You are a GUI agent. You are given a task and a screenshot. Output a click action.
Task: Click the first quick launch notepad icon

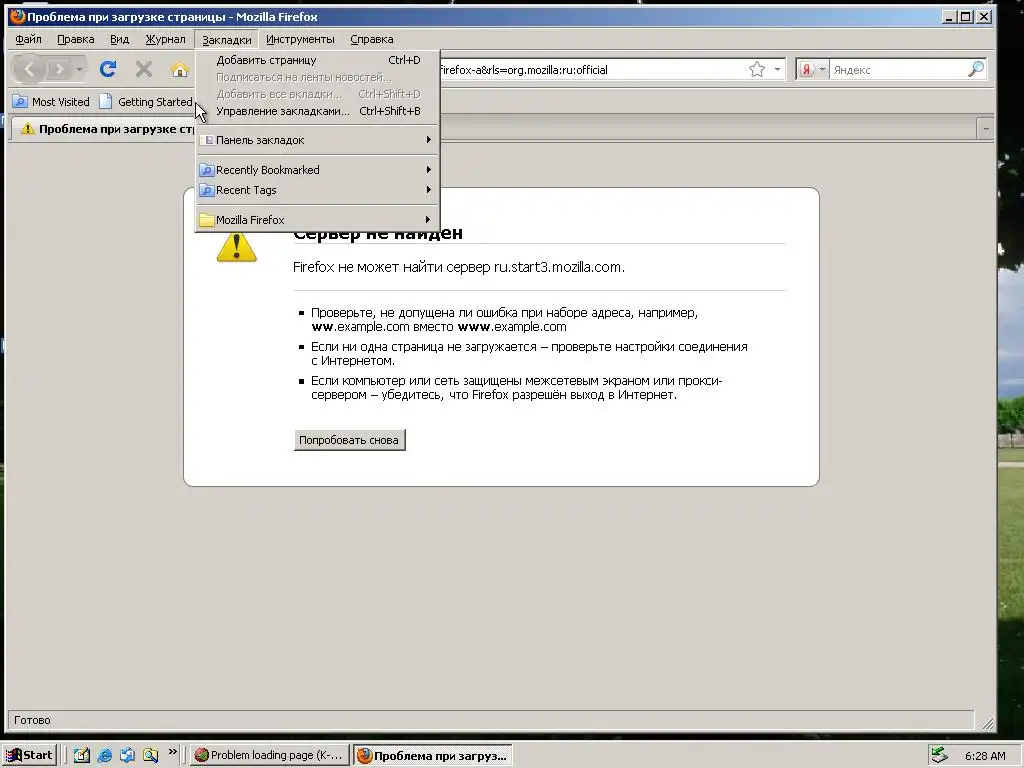pos(82,756)
